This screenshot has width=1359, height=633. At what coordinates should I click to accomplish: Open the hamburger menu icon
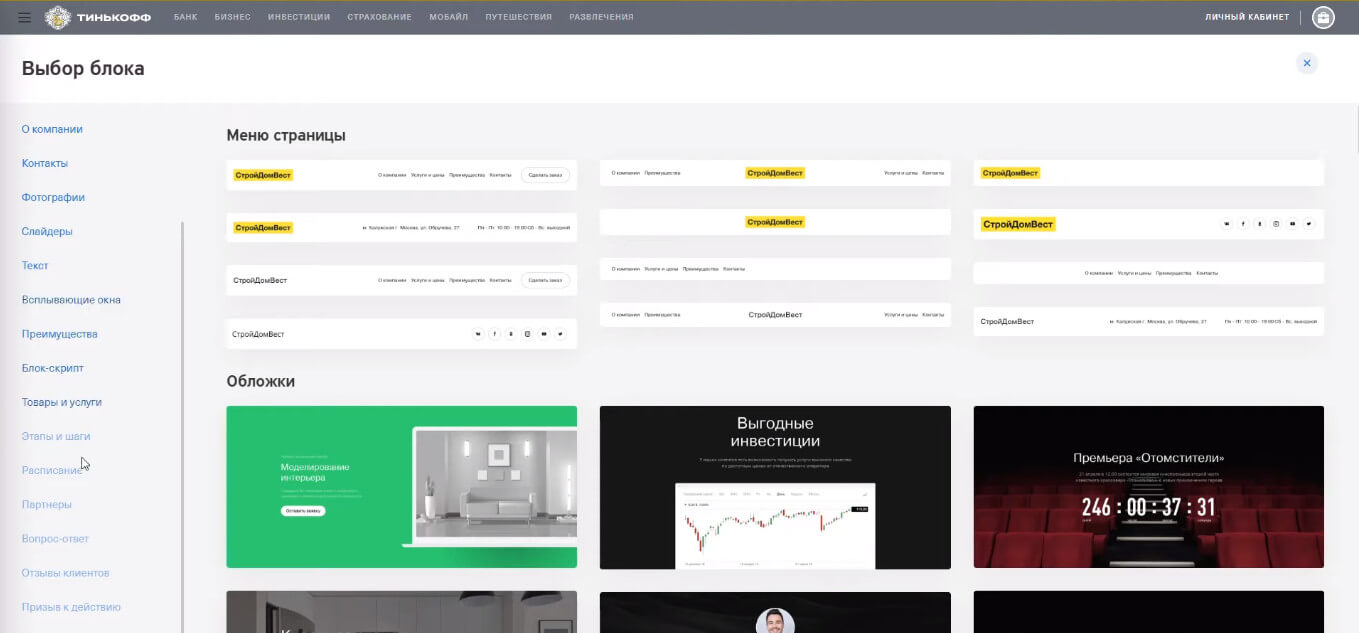pyautogui.click(x=25, y=17)
